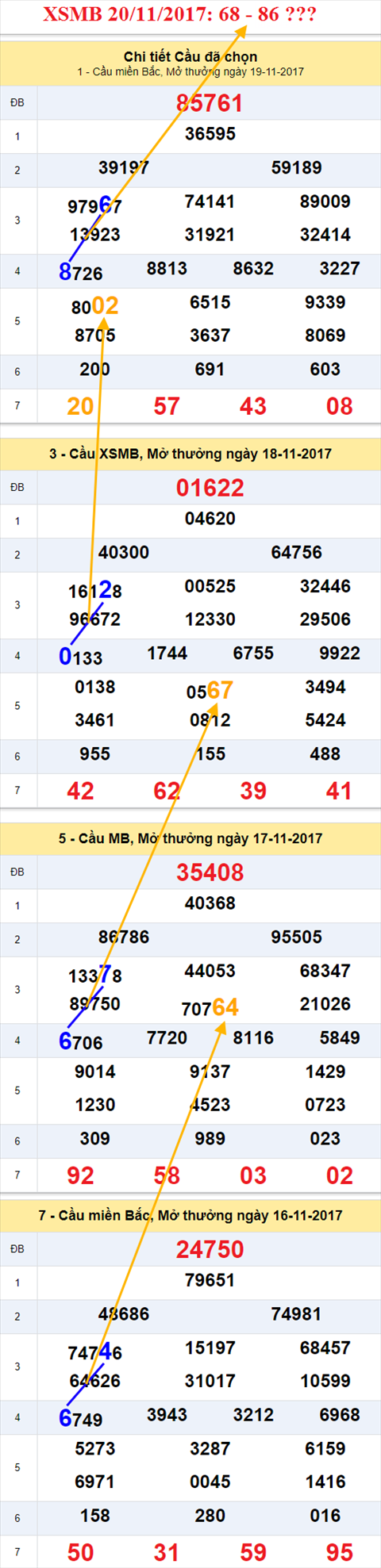
Task: Select fourth prize number 1744
Action: (167, 654)
